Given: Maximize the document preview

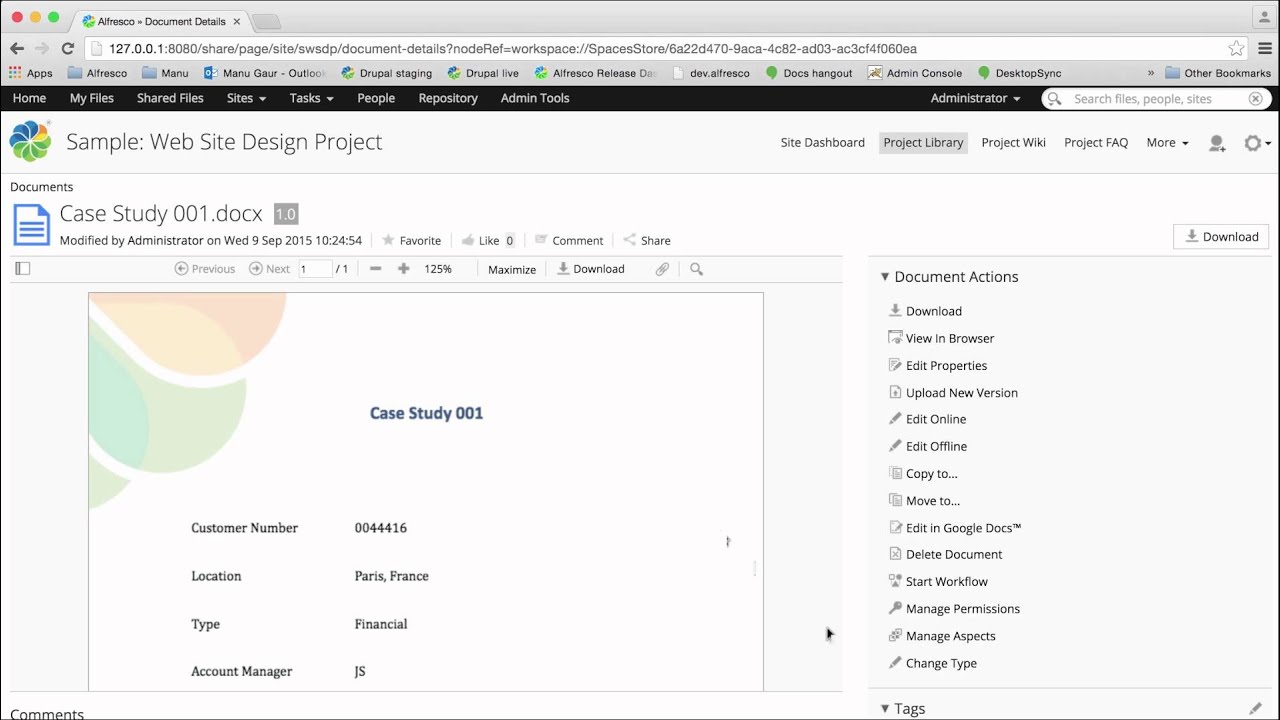Looking at the screenshot, I should 512,269.
